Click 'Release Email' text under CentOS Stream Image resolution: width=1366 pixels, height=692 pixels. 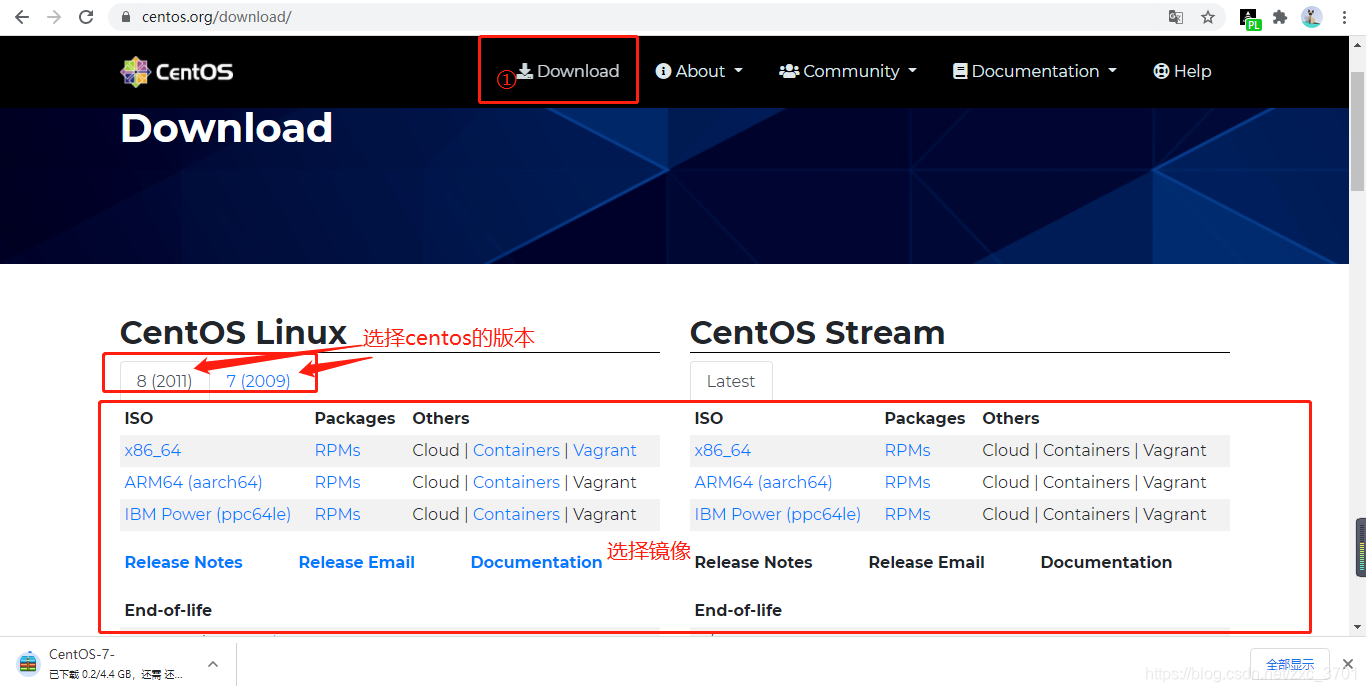click(x=927, y=562)
